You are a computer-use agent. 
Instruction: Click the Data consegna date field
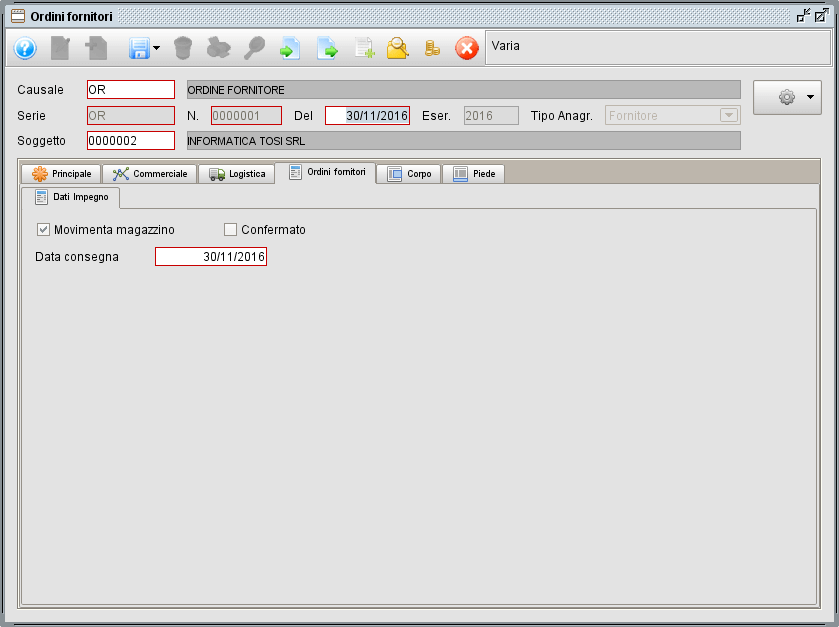tap(211, 257)
